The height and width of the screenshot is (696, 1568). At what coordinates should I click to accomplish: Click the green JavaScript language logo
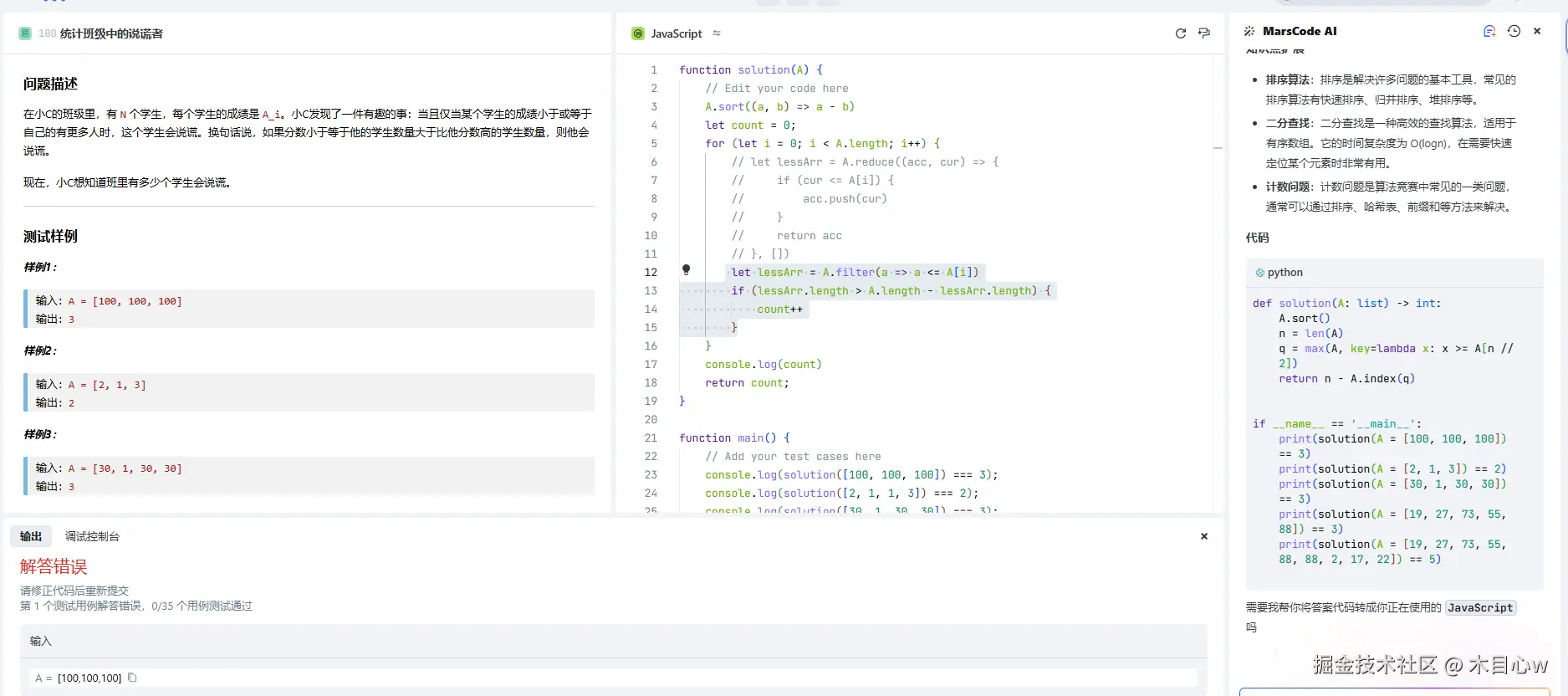[x=638, y=33]
